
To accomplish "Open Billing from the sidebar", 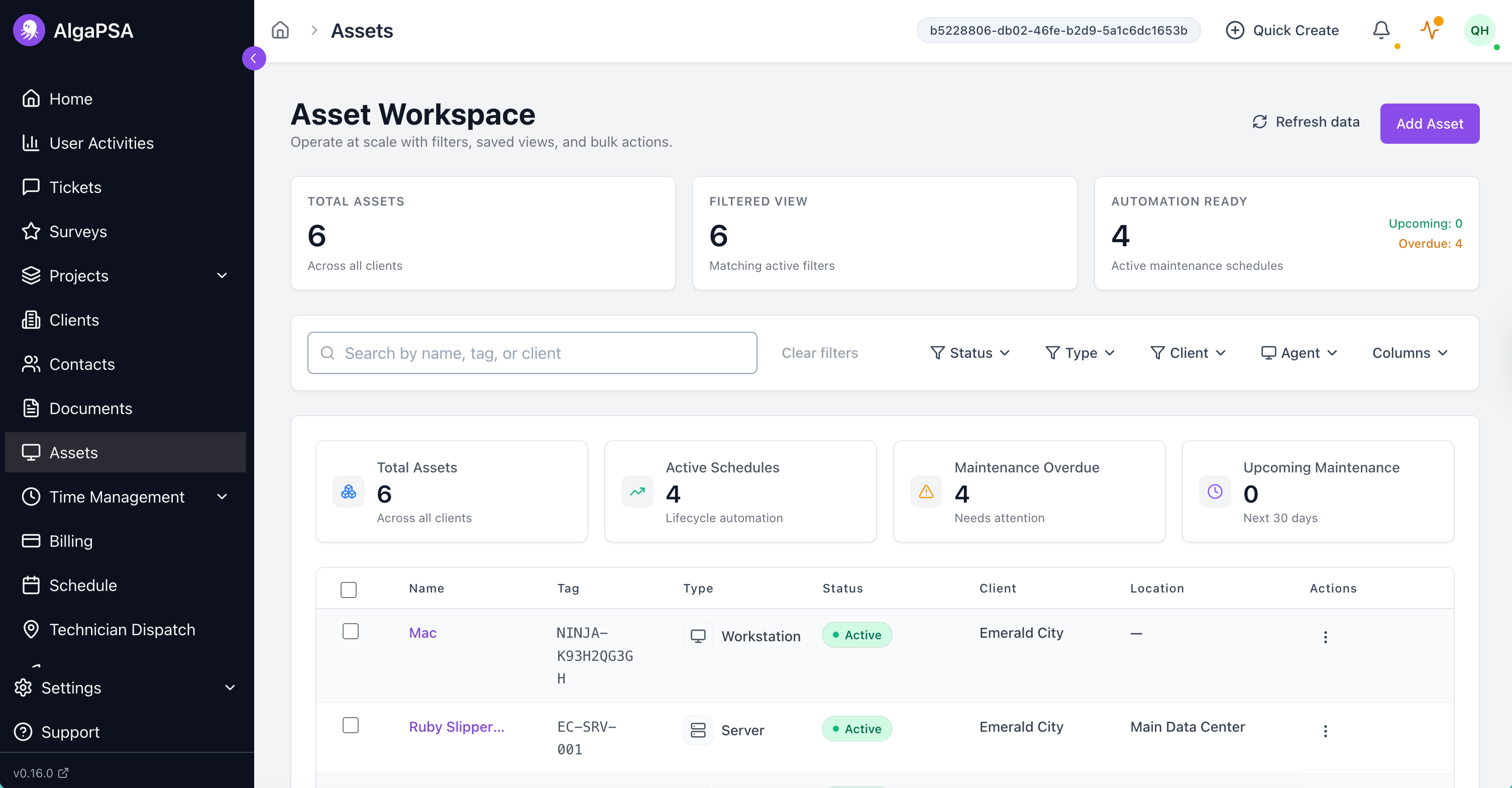I will point(70,541).
